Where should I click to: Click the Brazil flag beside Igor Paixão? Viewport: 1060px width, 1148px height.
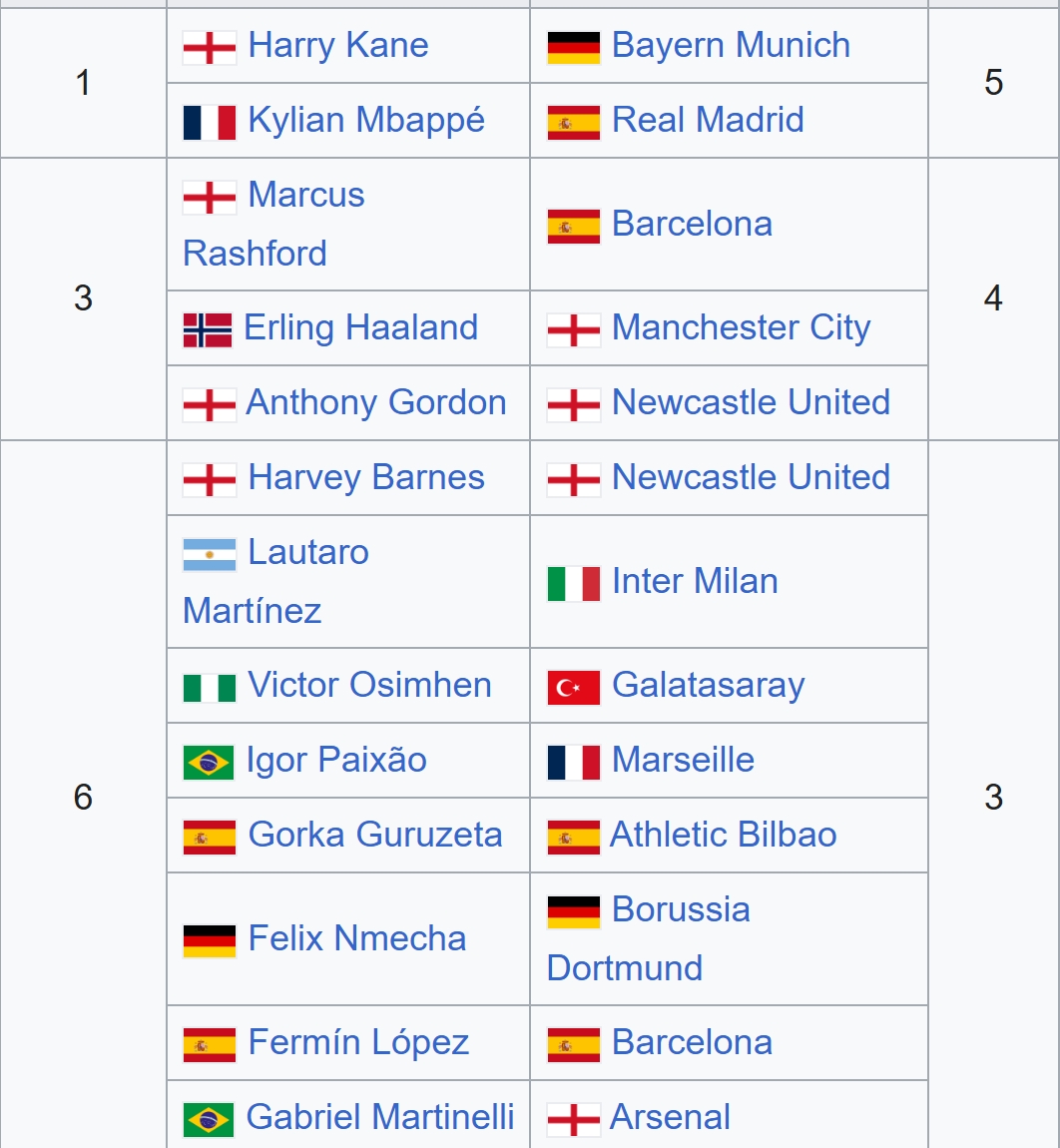[209, 762]
